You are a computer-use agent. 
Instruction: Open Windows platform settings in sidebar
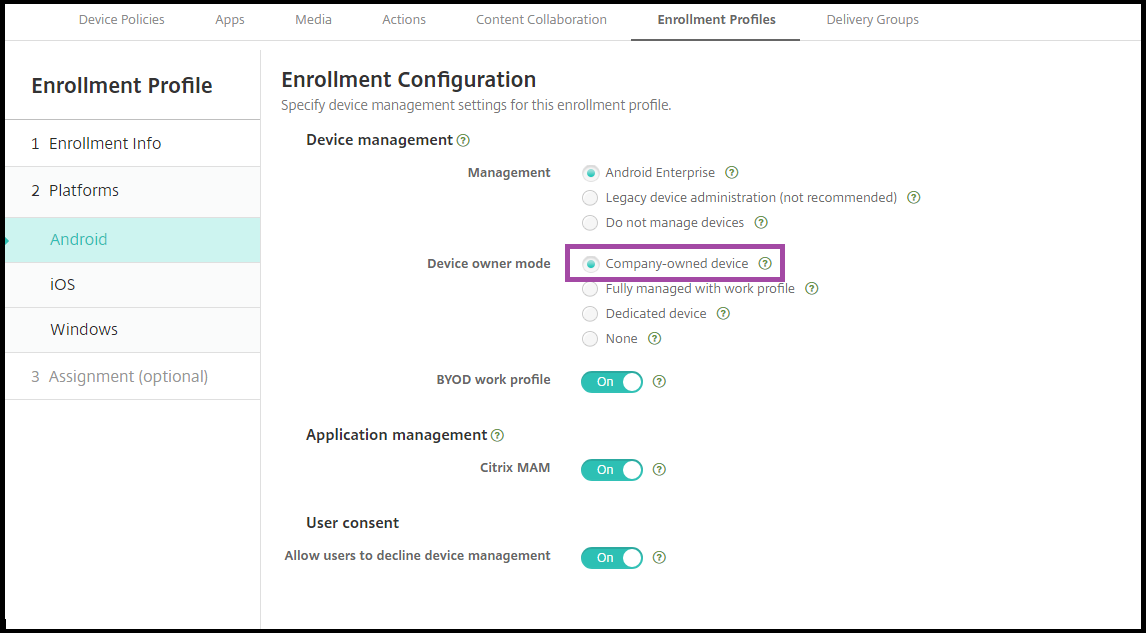[x=84, y=330]
